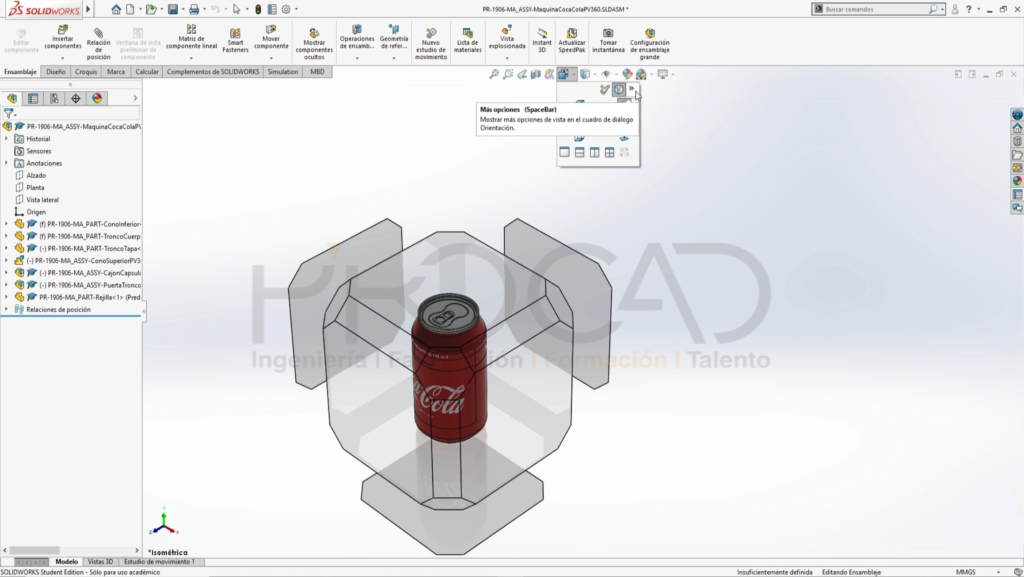Click Zoom to fit magnifier icon
Screen dimensions: 1024x577
tap(494, 74)
